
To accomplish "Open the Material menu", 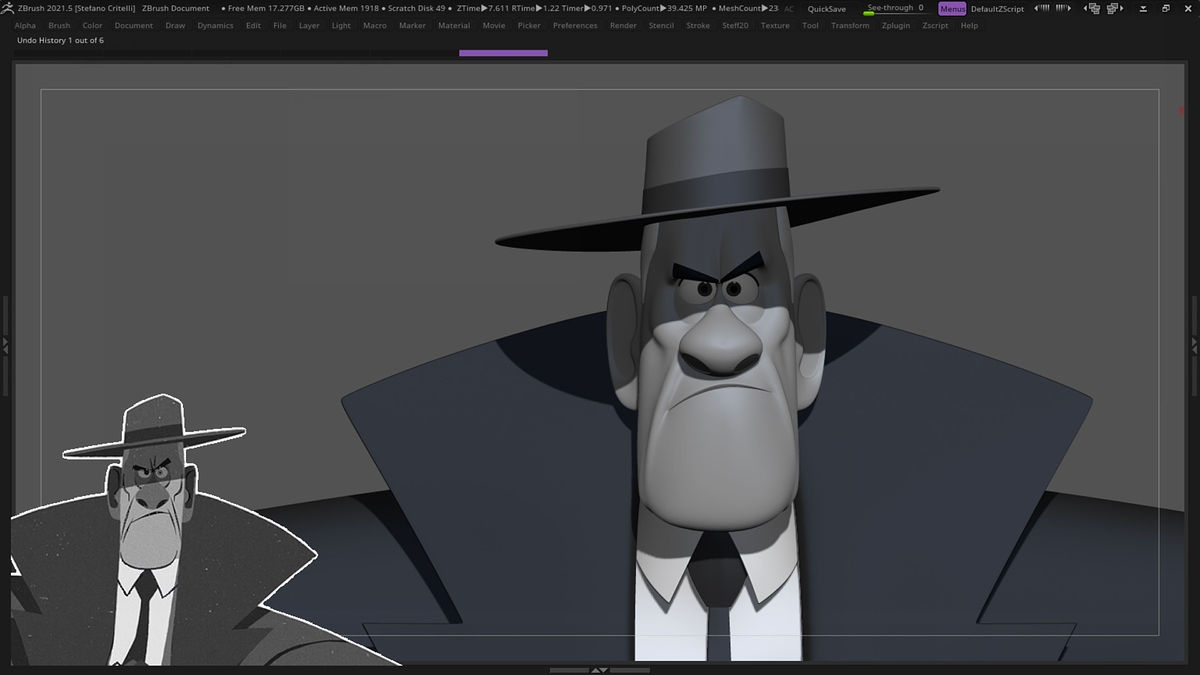I will (x=454, y=25).
